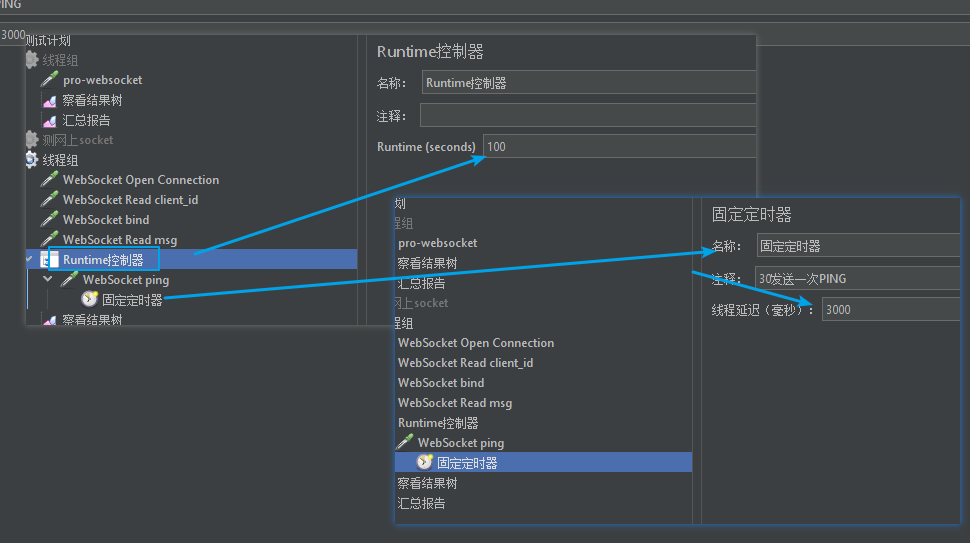Image resolution: width=970 pixels, height=543 pixels.
Task: Click the 注释 field reading 30发送一次PING
Action: click(857, 278)
